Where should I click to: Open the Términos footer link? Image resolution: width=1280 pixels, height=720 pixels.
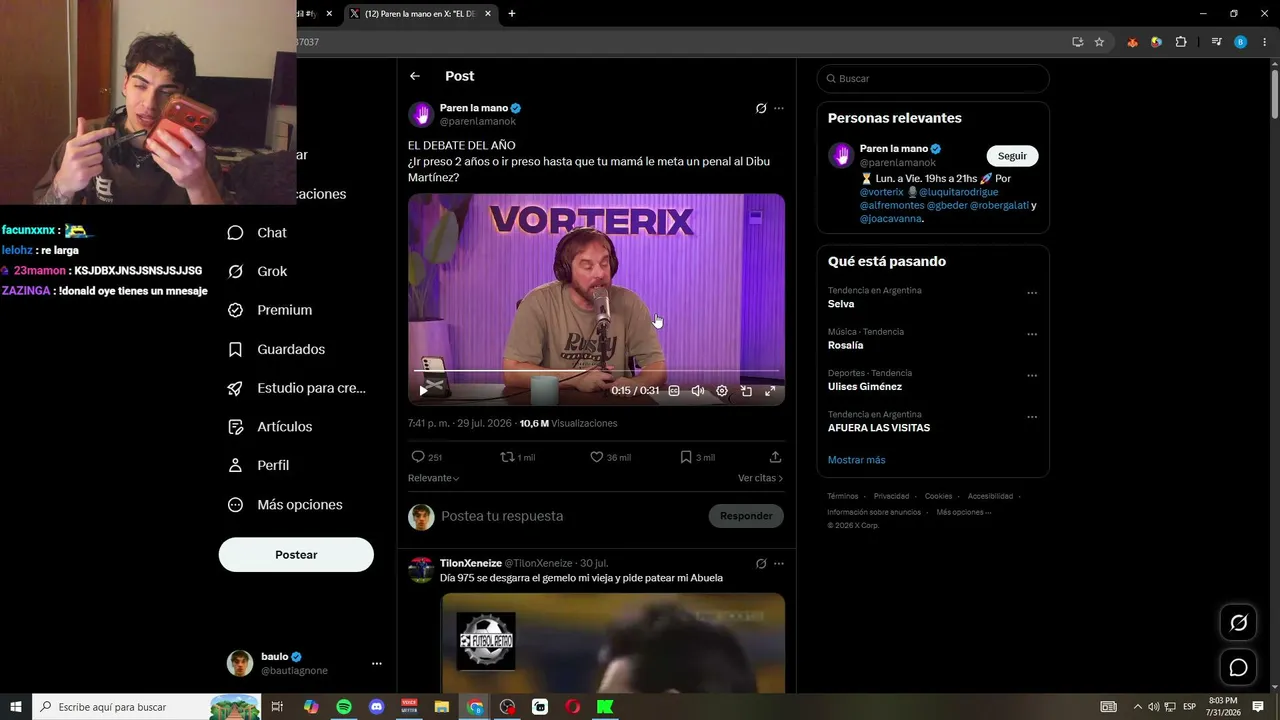tap(842, 496)
